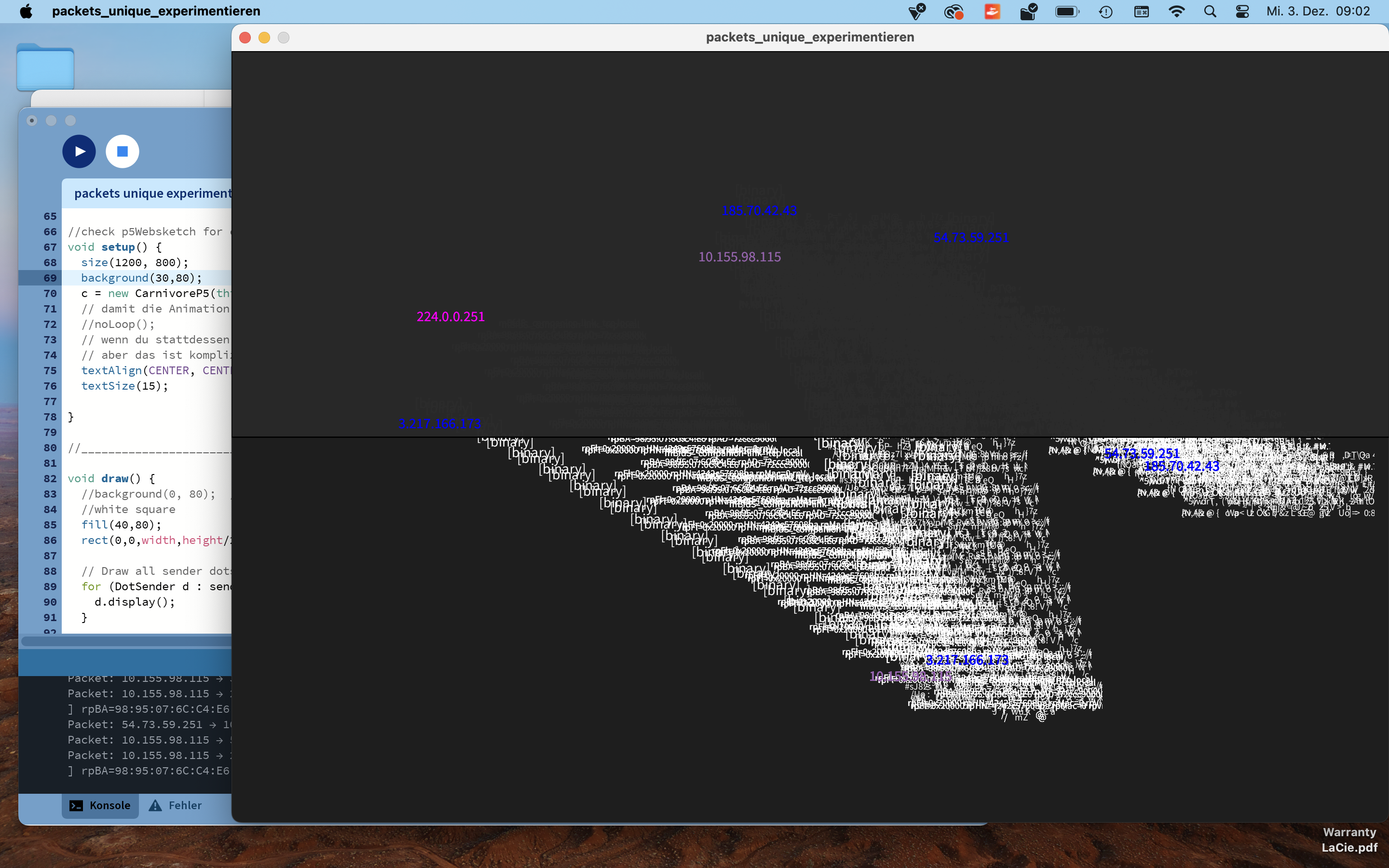
Task: Open Control Center toggles icon
Action: click(x=1243, y=12)
